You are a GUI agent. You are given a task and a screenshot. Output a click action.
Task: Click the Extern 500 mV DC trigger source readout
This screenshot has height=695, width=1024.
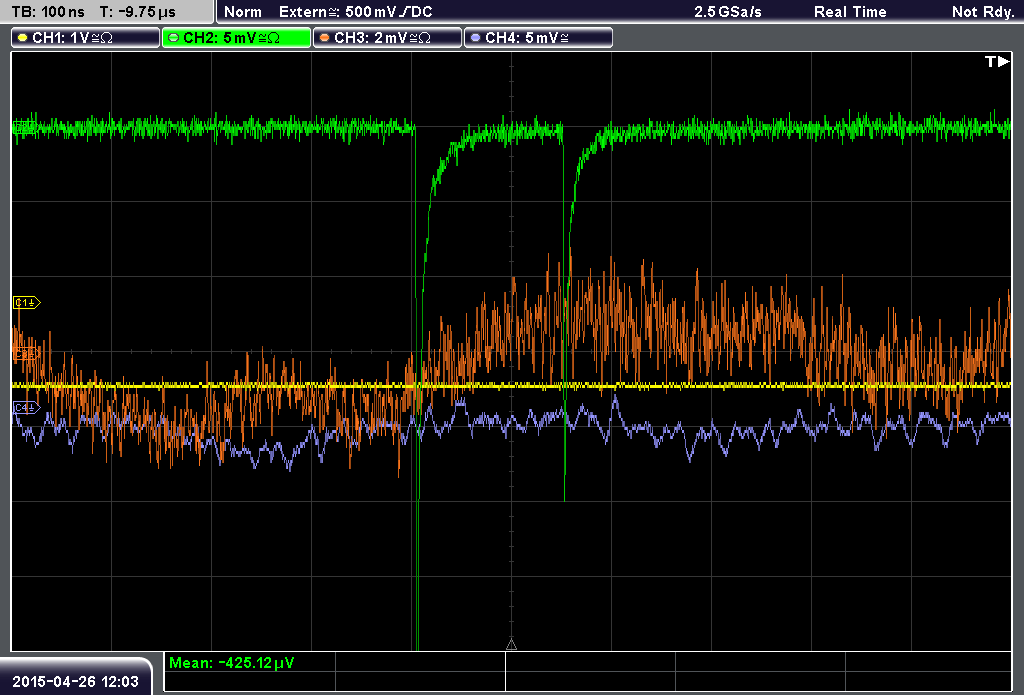pos(356,12)
